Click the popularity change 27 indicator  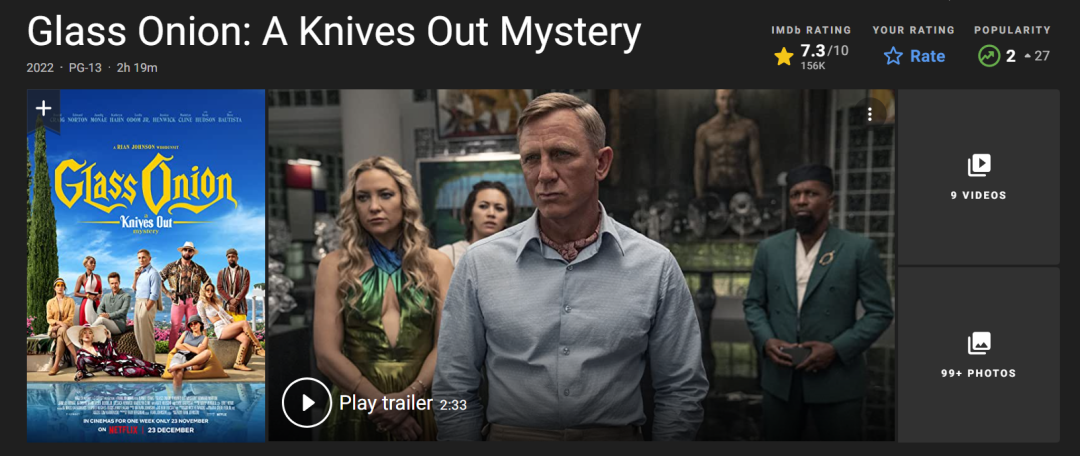click(x=1037, y=56)
